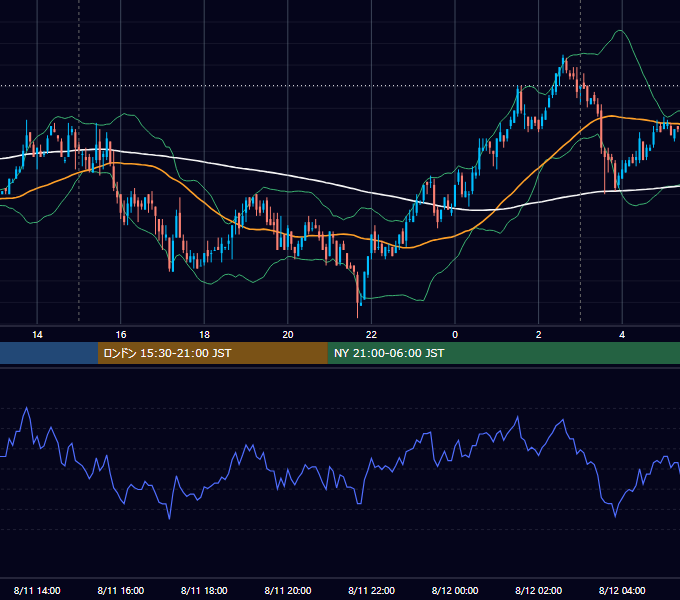
Task: Click the 22 hour label on price chart axis
Action: tap(372, 335)
